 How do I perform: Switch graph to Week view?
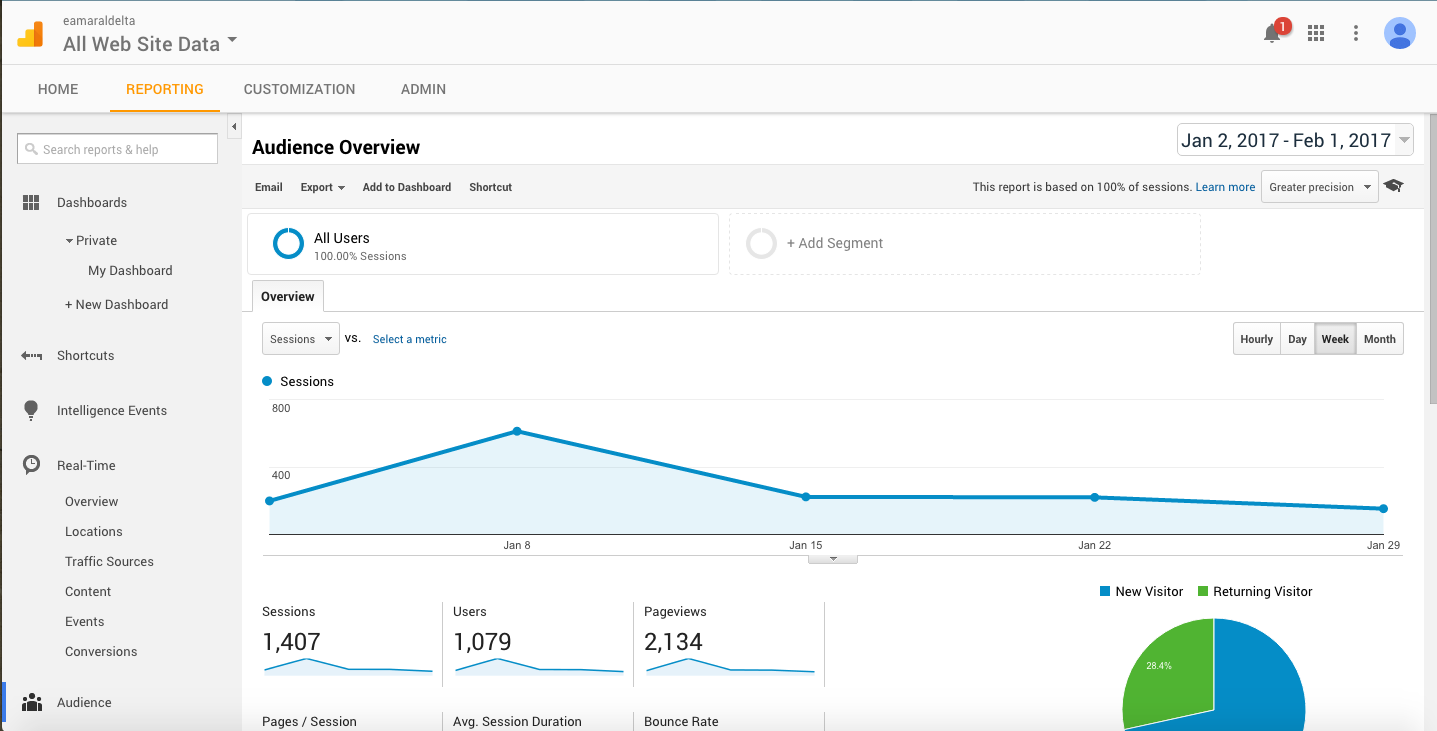(1335, 339)
